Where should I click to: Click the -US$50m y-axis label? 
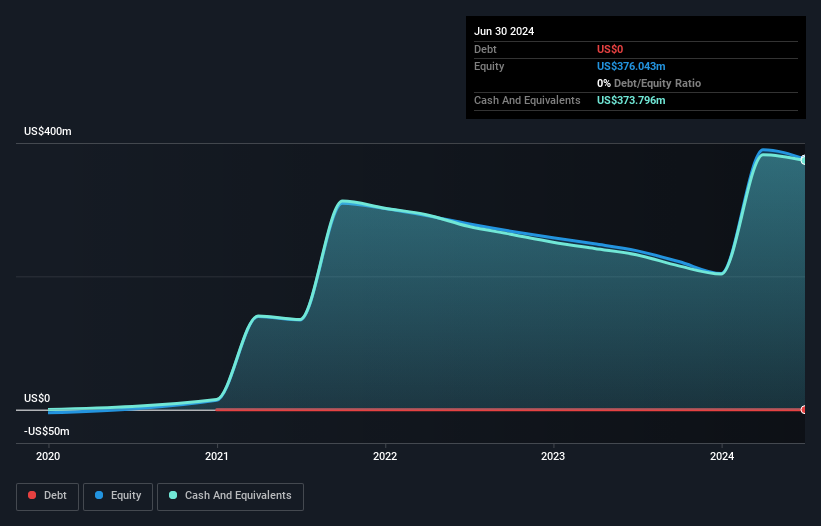point(47,431)
